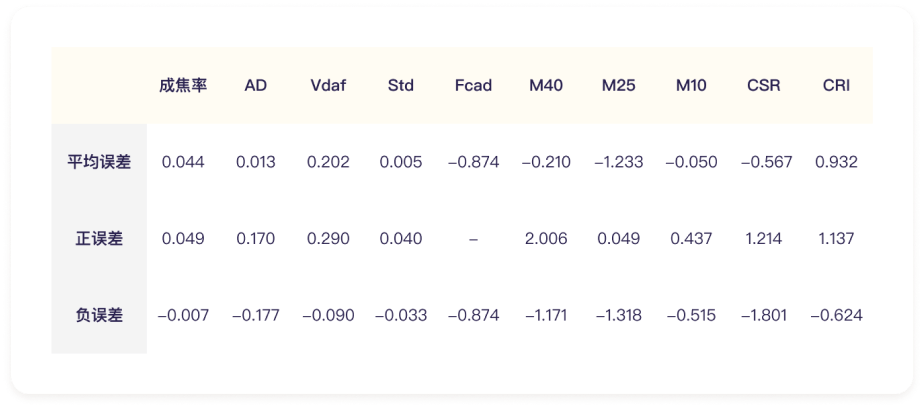922x407 pixels.
Task: Select the M10 column header
Action: [x=691, y=86]
